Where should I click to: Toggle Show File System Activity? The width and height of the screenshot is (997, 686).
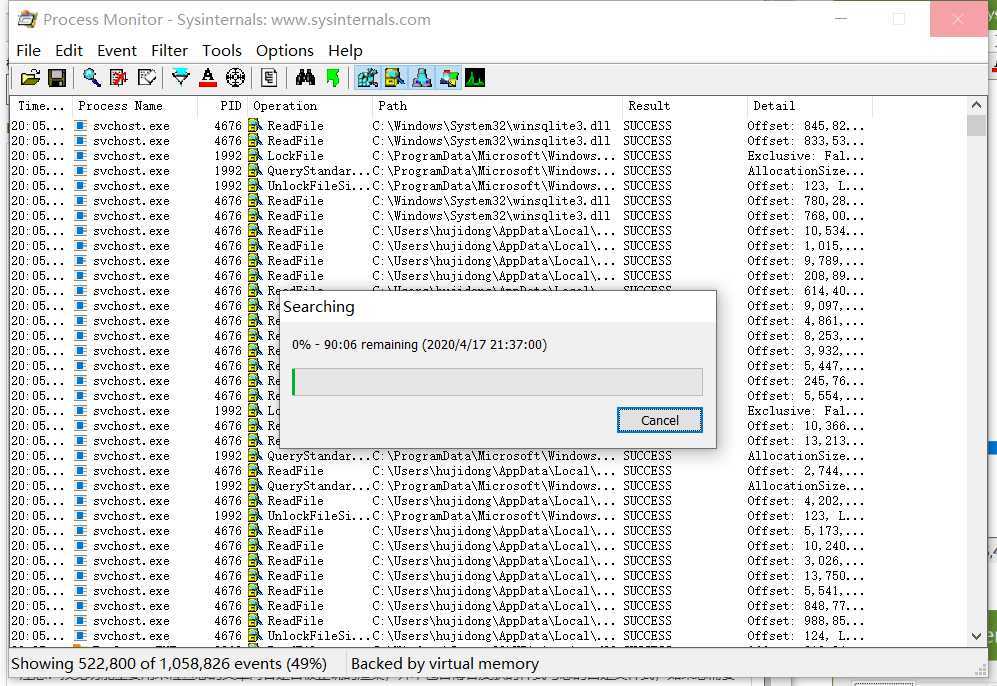click(395, 78)
